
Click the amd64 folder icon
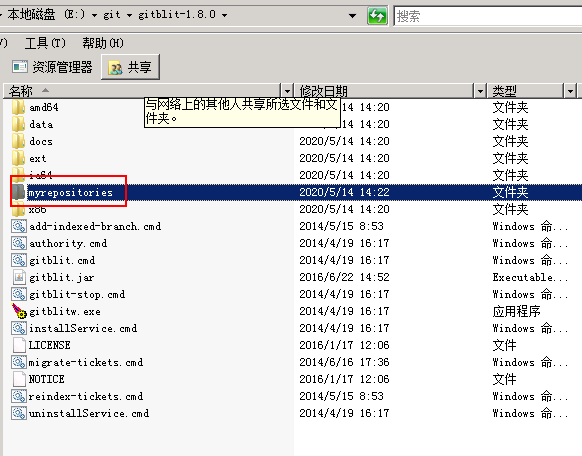pos(18,107)
